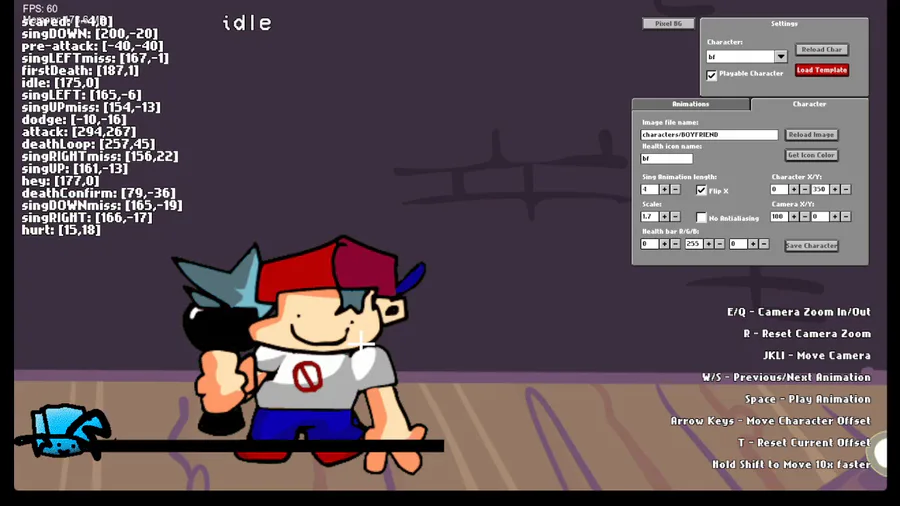Screen dimensions: 900x506
Task: Click the Get Icon Color button
Action: tap(811, 155)
